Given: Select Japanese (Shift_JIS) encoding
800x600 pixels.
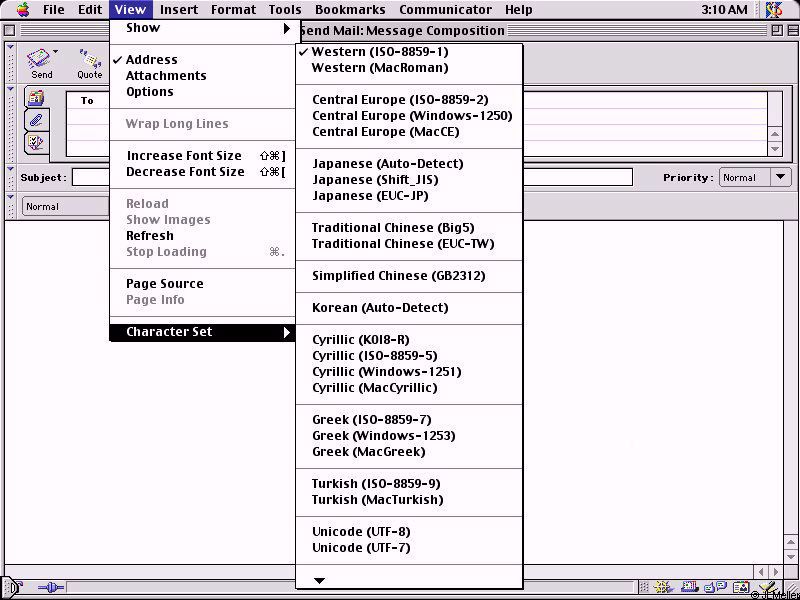Looking at the screenshot, I should point(409,180).
